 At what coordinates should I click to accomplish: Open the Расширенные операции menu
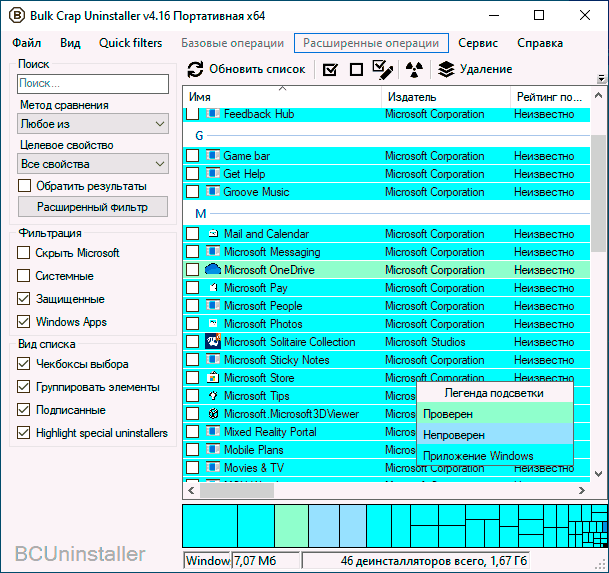click(371, 43)
